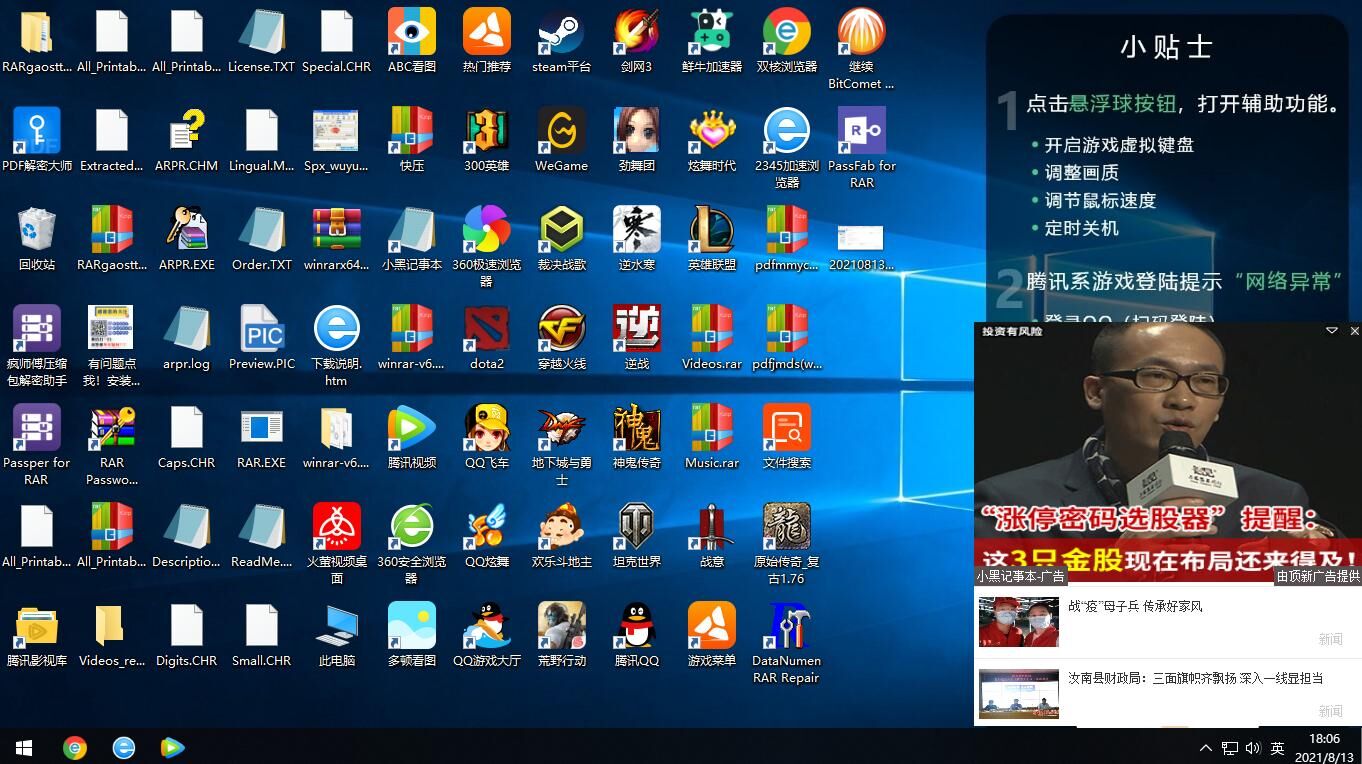
Task: Open the 坦克世界 game shortcut
Action: coord(636,528)
